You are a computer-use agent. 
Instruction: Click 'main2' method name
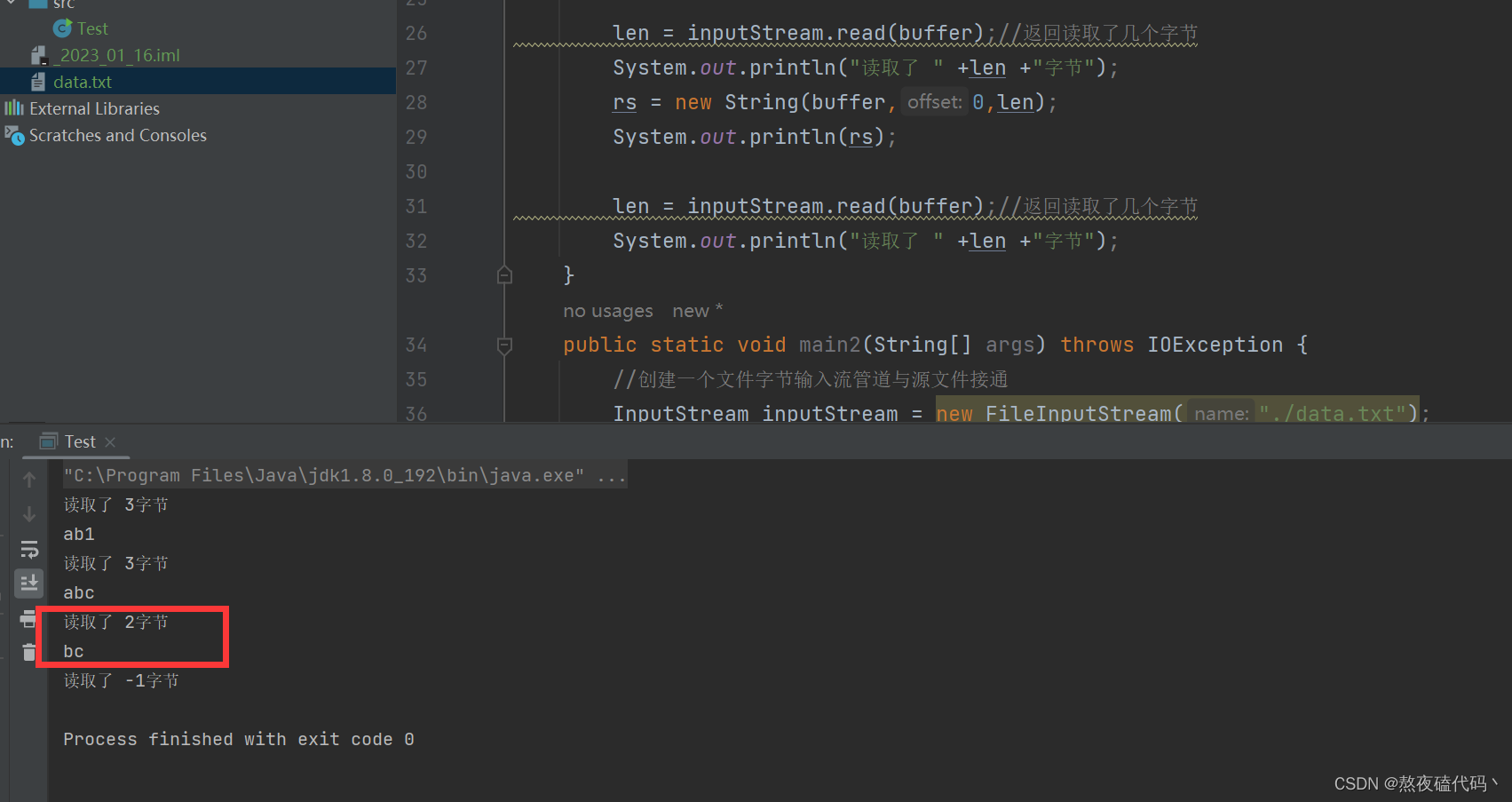[830, 345]
